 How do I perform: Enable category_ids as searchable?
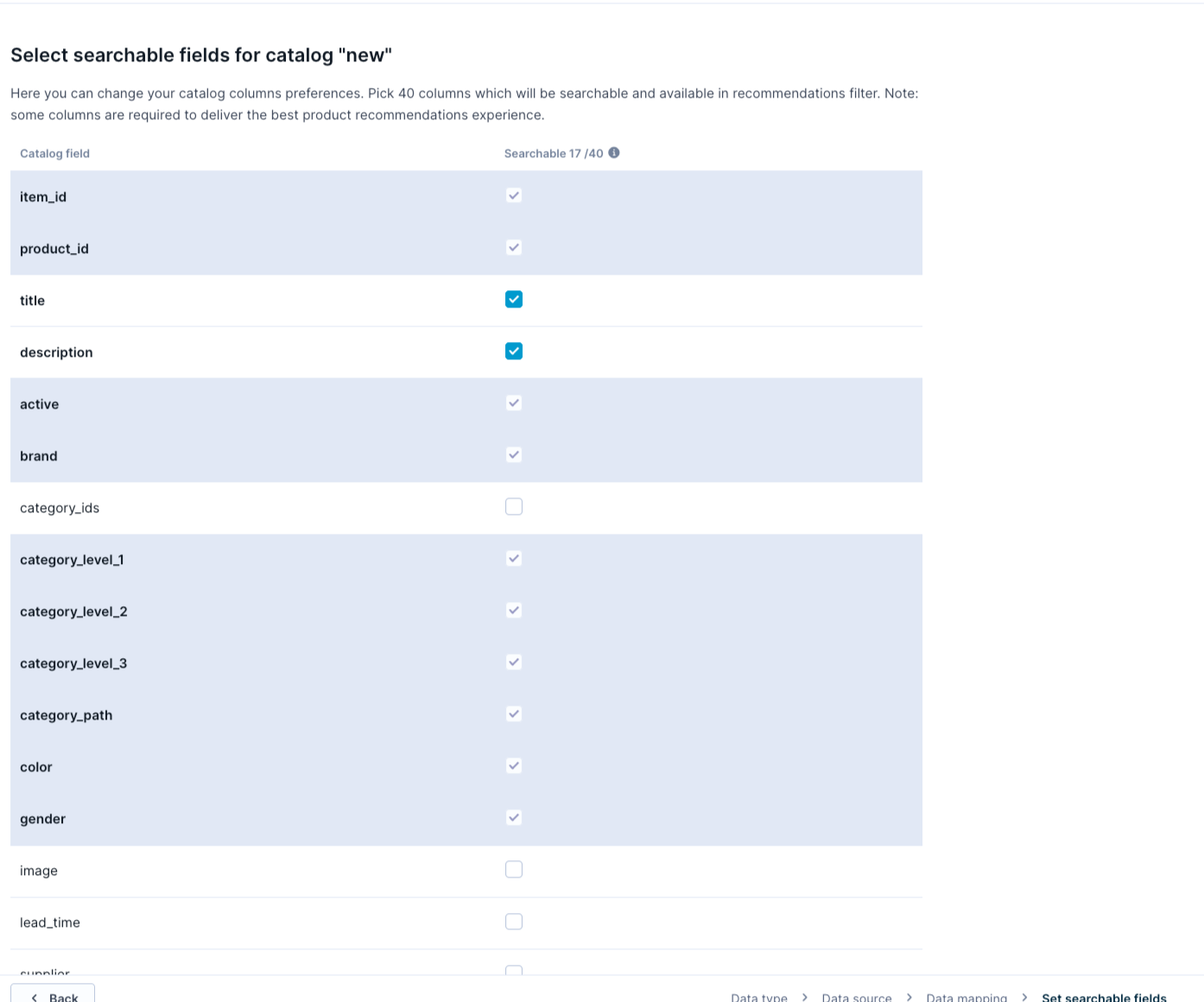click(x=514, y=506)
